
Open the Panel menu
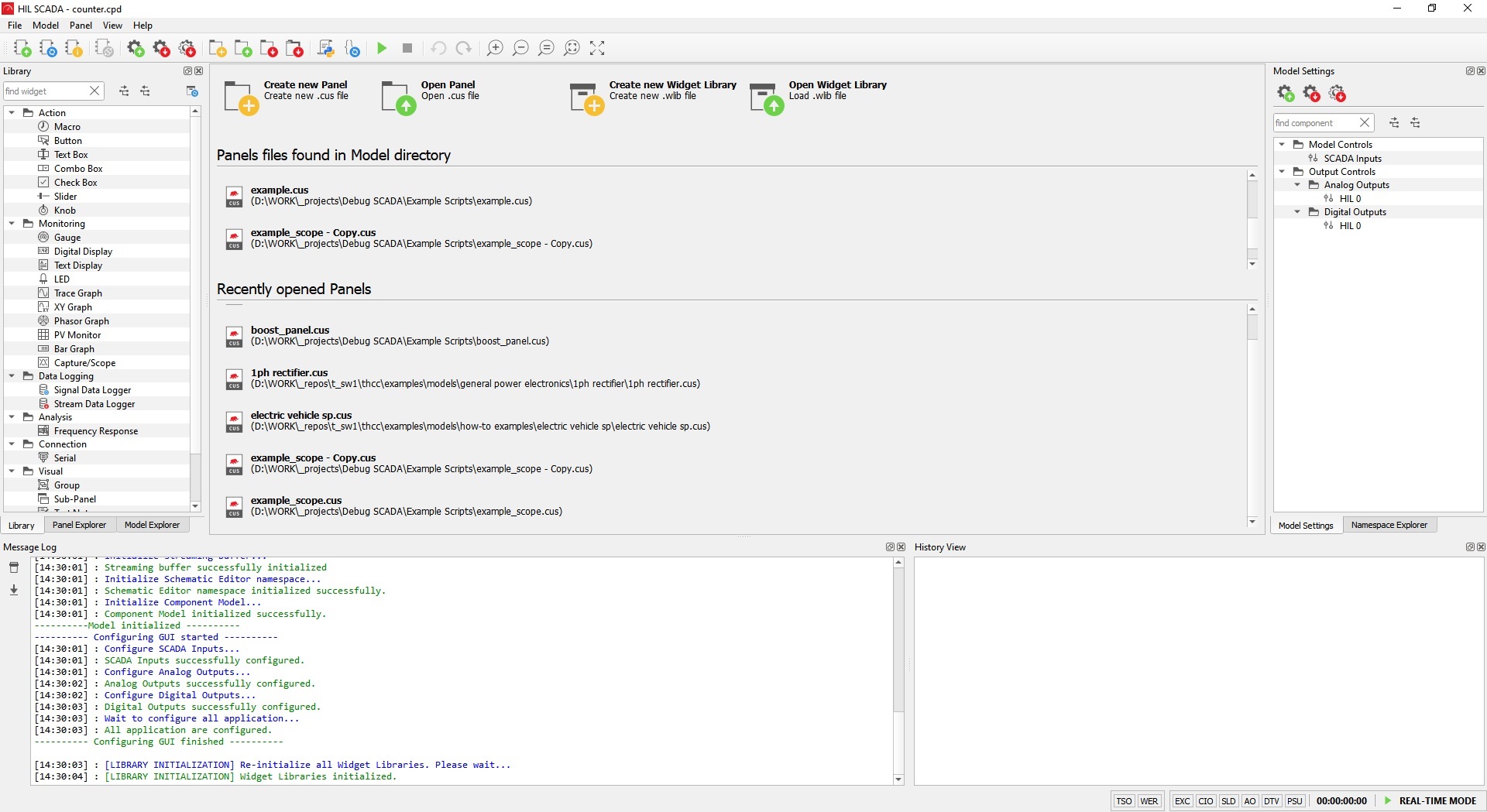pos(81,26)
